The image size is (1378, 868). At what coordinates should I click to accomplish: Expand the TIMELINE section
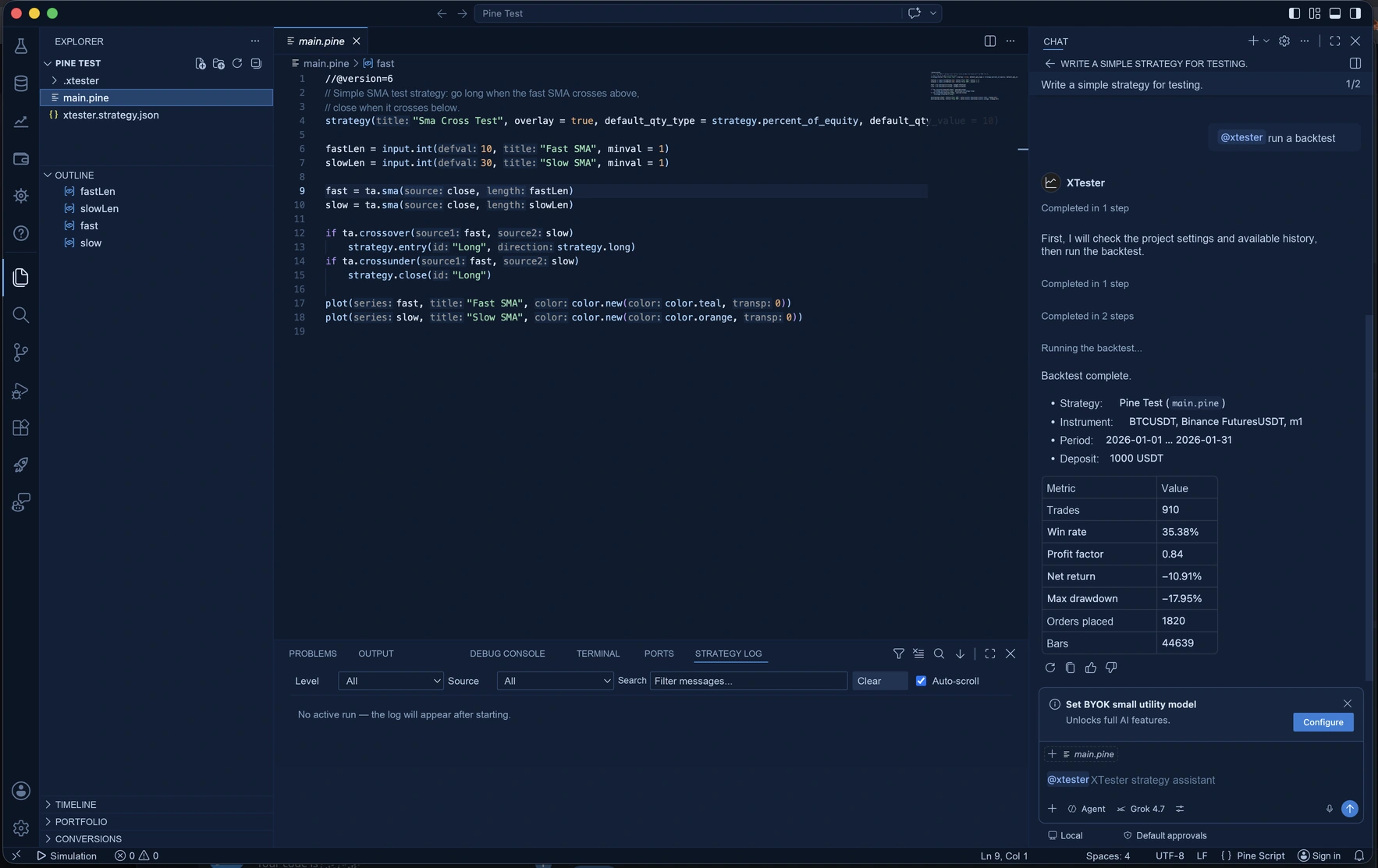[x=156, y=804]
